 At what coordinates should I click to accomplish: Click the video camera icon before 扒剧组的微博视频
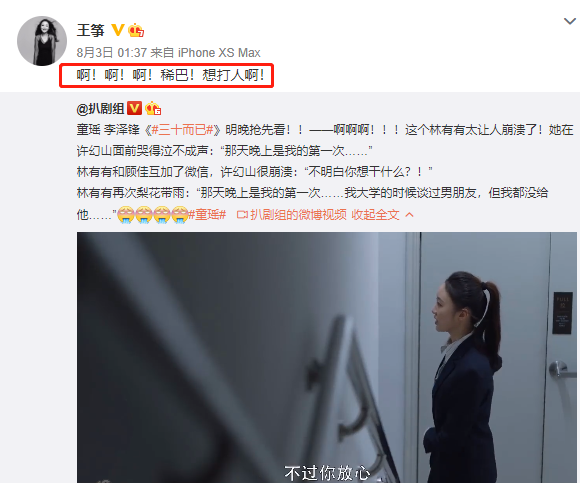242,215
